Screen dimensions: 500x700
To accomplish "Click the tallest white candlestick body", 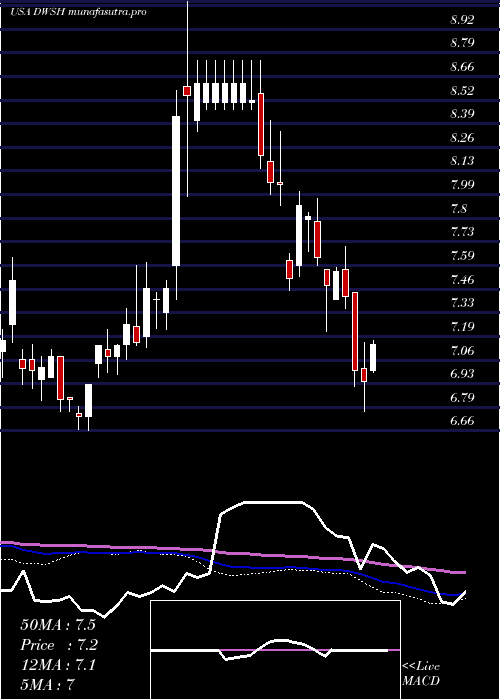I will (x=176, y=191).
